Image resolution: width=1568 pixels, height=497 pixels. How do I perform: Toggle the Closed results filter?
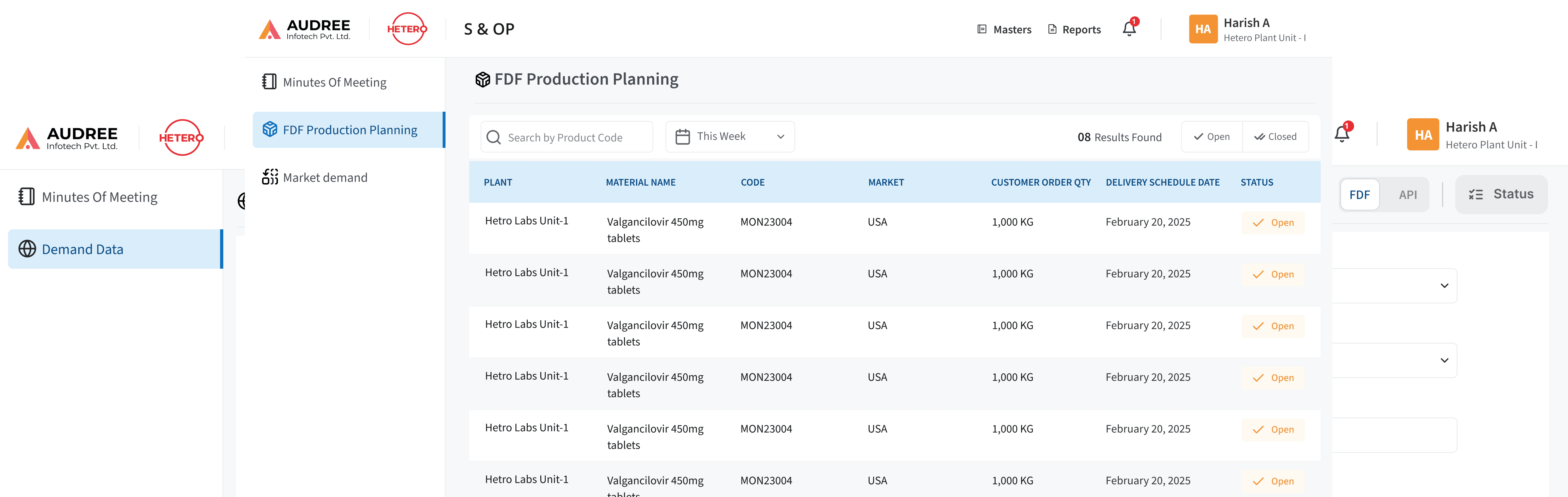[x=1275, y=137]
